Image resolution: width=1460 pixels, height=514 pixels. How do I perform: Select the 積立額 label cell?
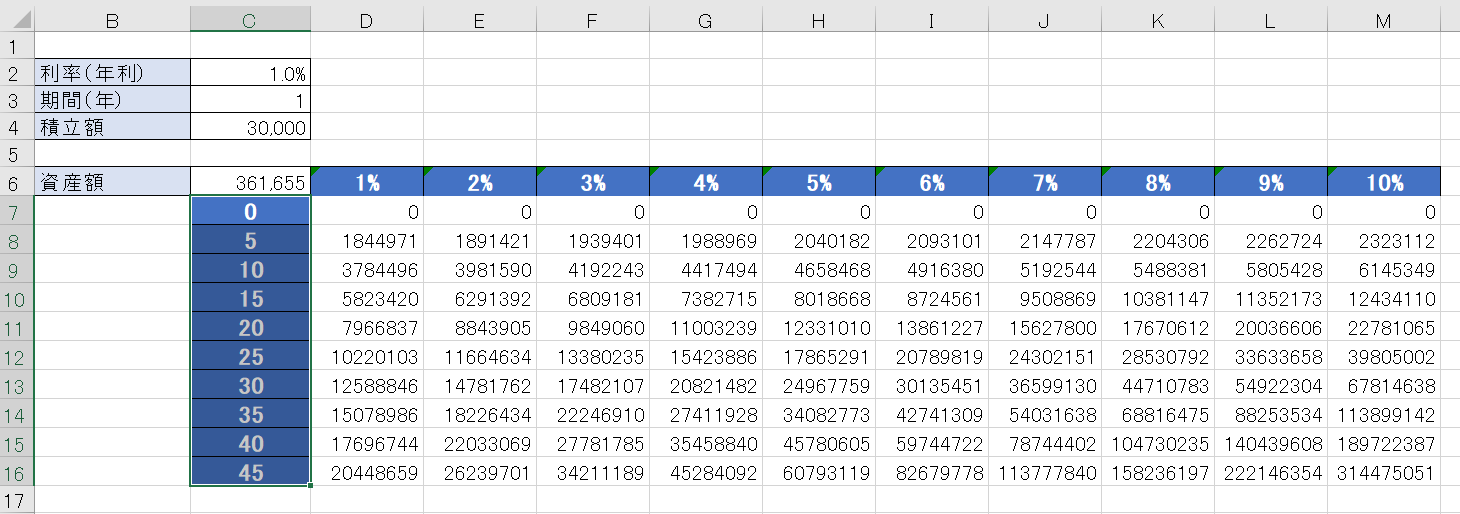click(112, 127)
